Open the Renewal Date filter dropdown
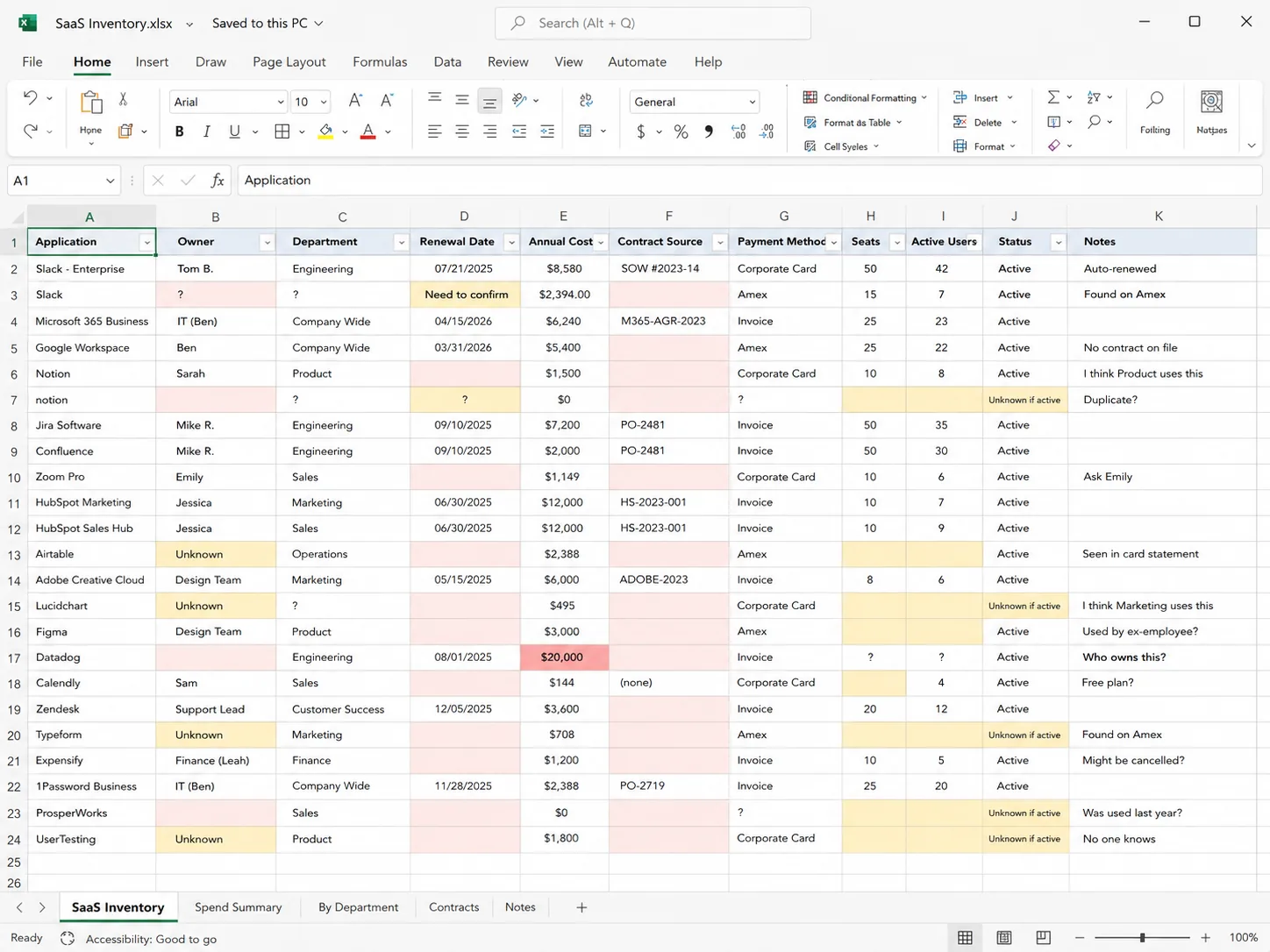1270x952 pixels. pos(511,243)
